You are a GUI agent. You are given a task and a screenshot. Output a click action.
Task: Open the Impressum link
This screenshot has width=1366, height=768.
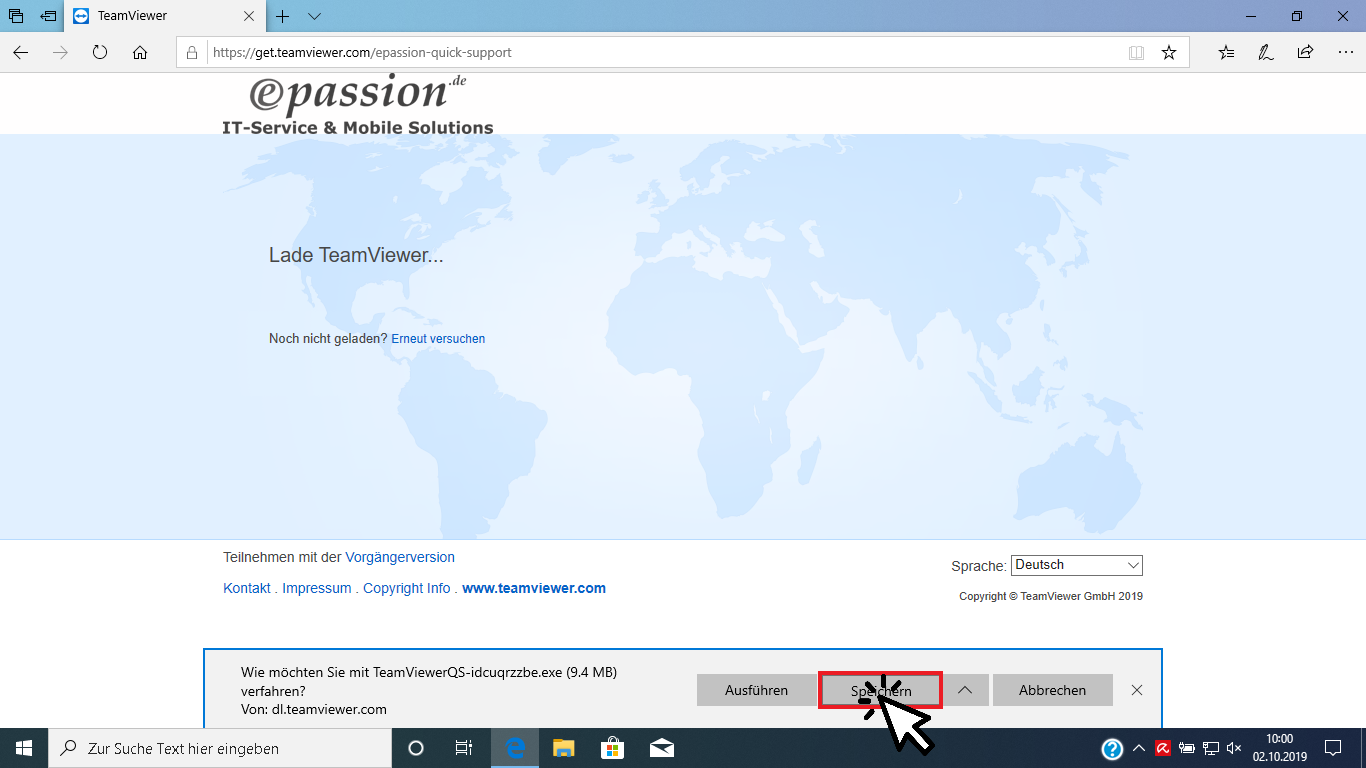tap(317, 588)
